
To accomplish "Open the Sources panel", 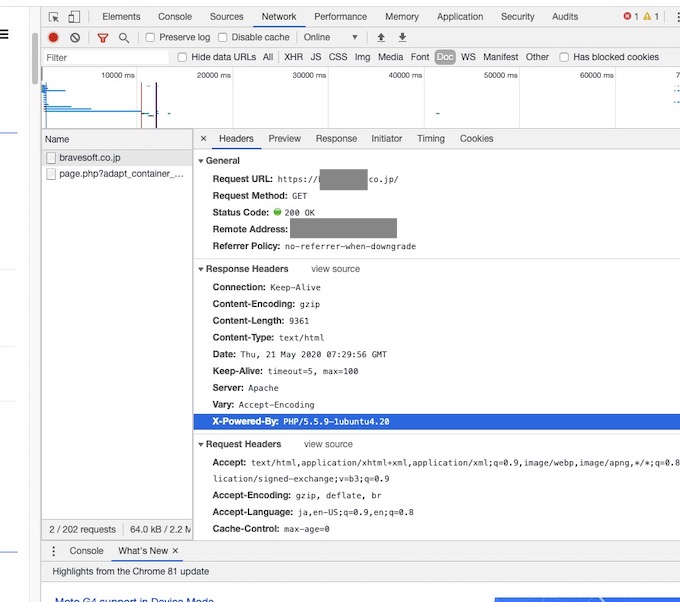I will pos(226,16).
